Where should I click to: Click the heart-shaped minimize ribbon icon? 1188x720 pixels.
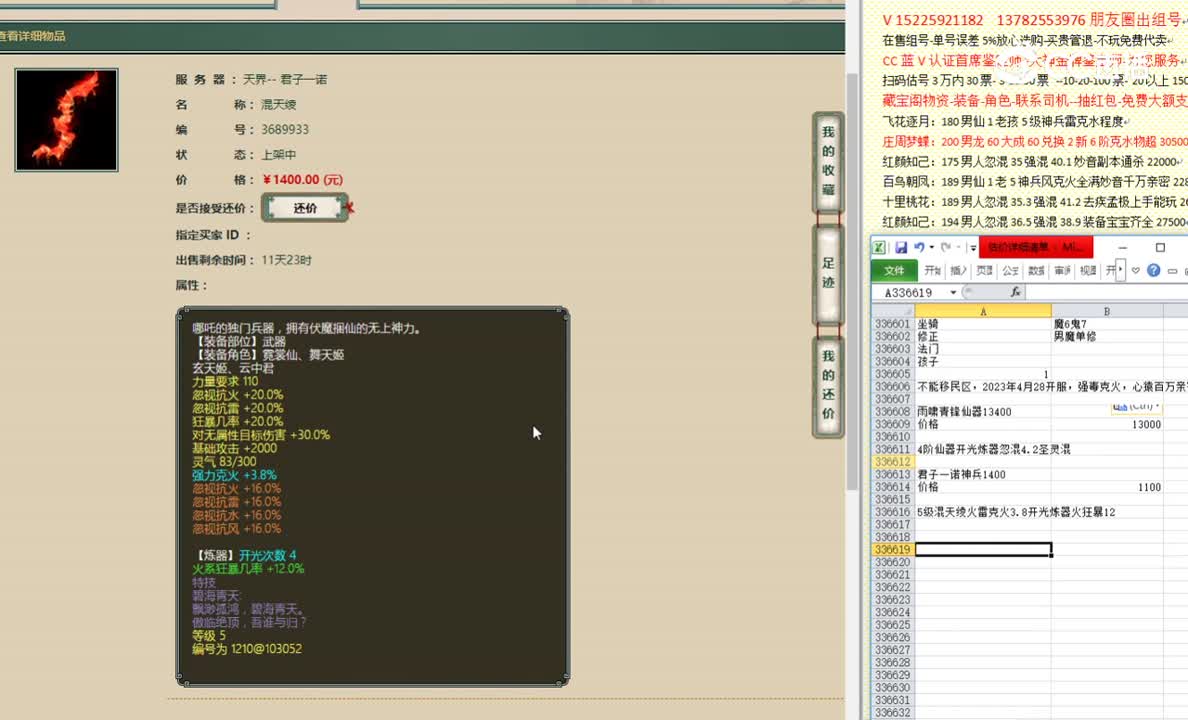point(1136,271)
